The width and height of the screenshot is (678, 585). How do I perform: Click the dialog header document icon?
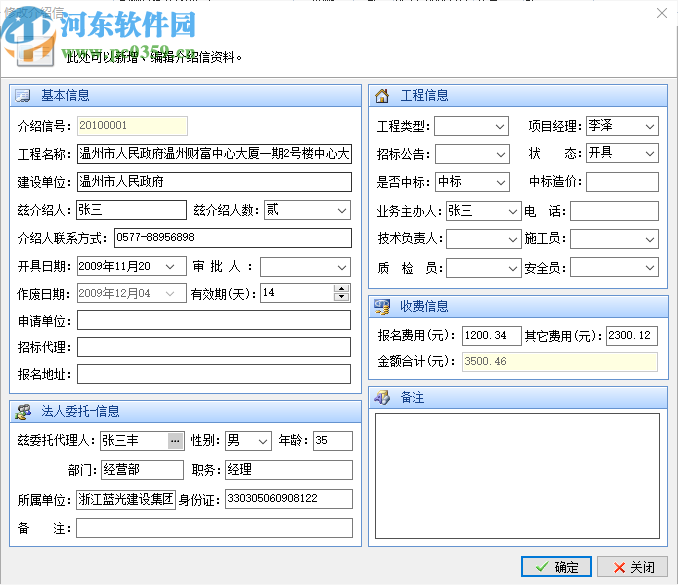(x=35, y=52)
